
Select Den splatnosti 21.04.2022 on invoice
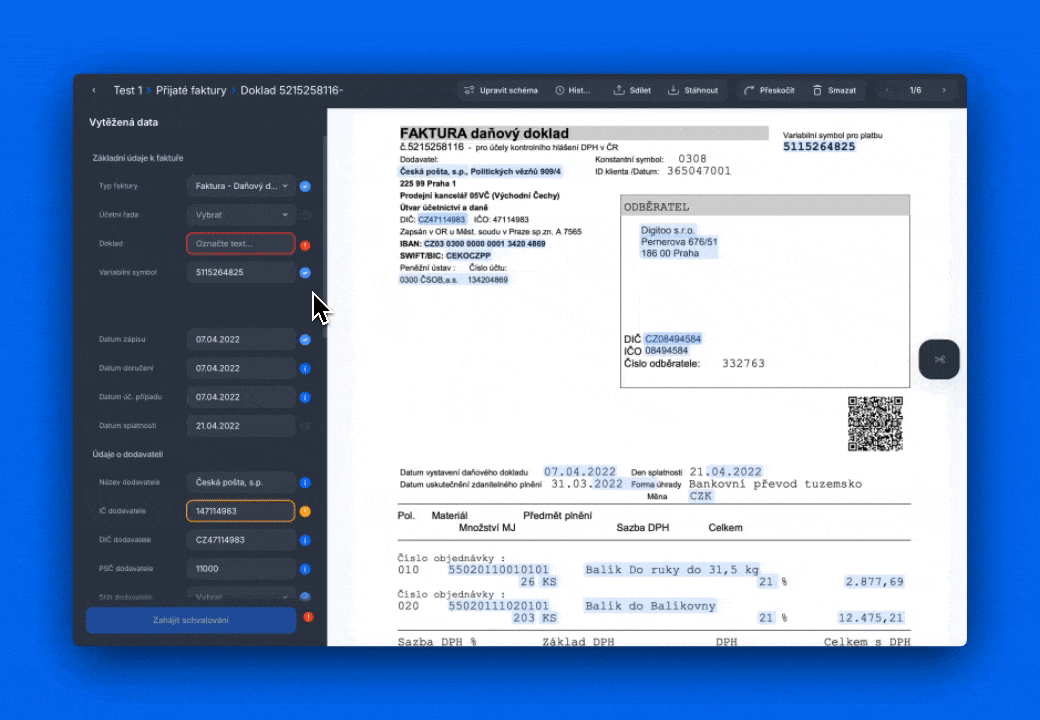[726, 472]
